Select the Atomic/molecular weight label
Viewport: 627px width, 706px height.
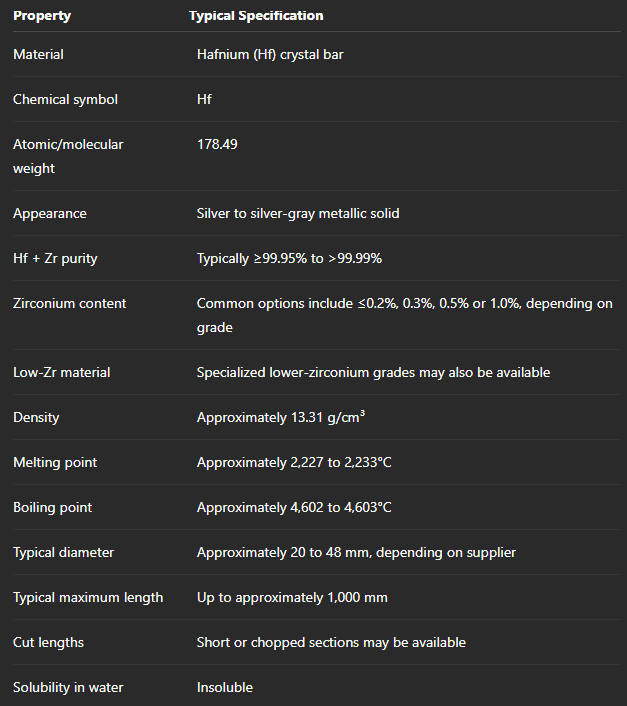(x=68, y=156)
